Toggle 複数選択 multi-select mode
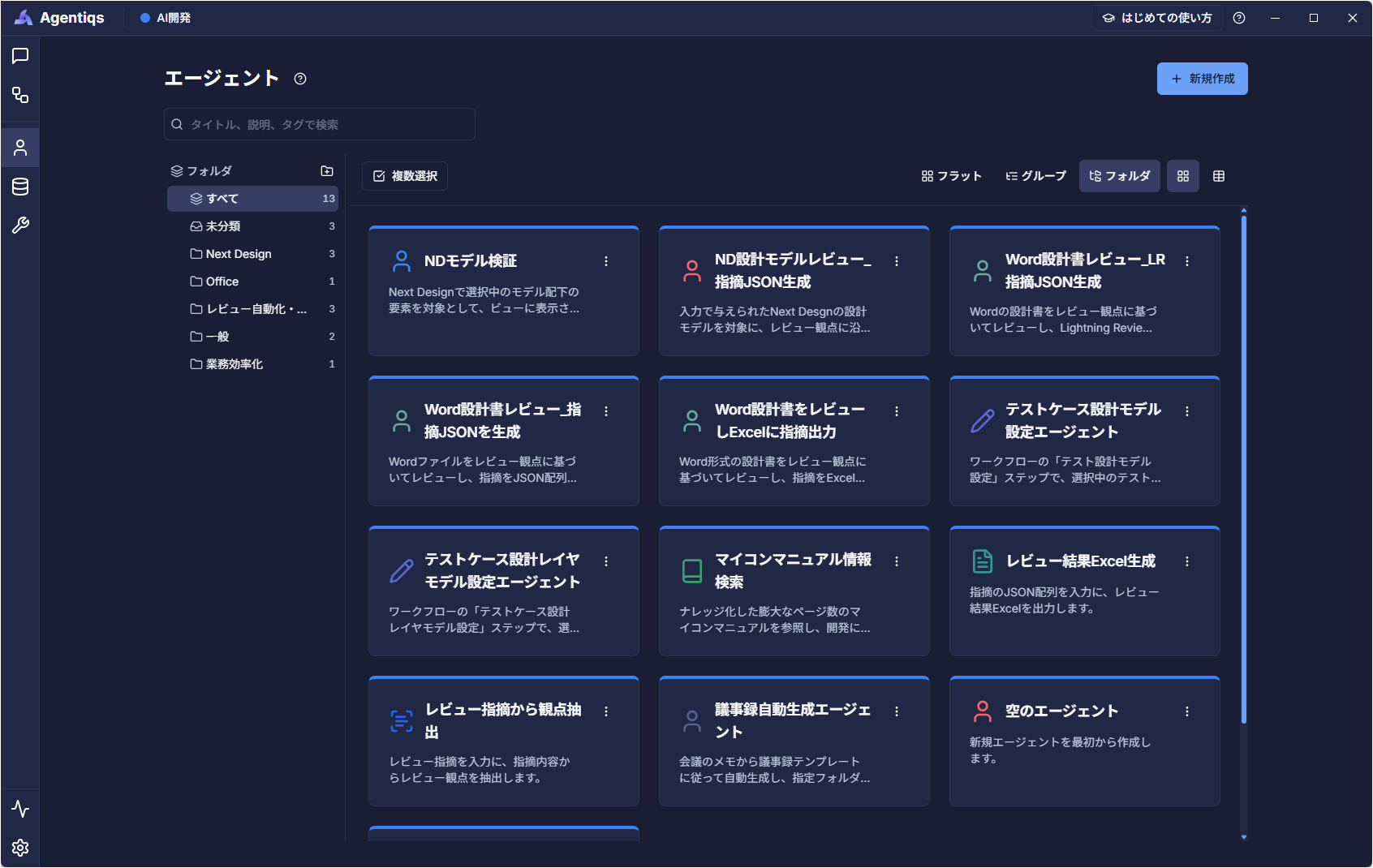Screen dimensions: 1373x868 (x=405, y=176)
